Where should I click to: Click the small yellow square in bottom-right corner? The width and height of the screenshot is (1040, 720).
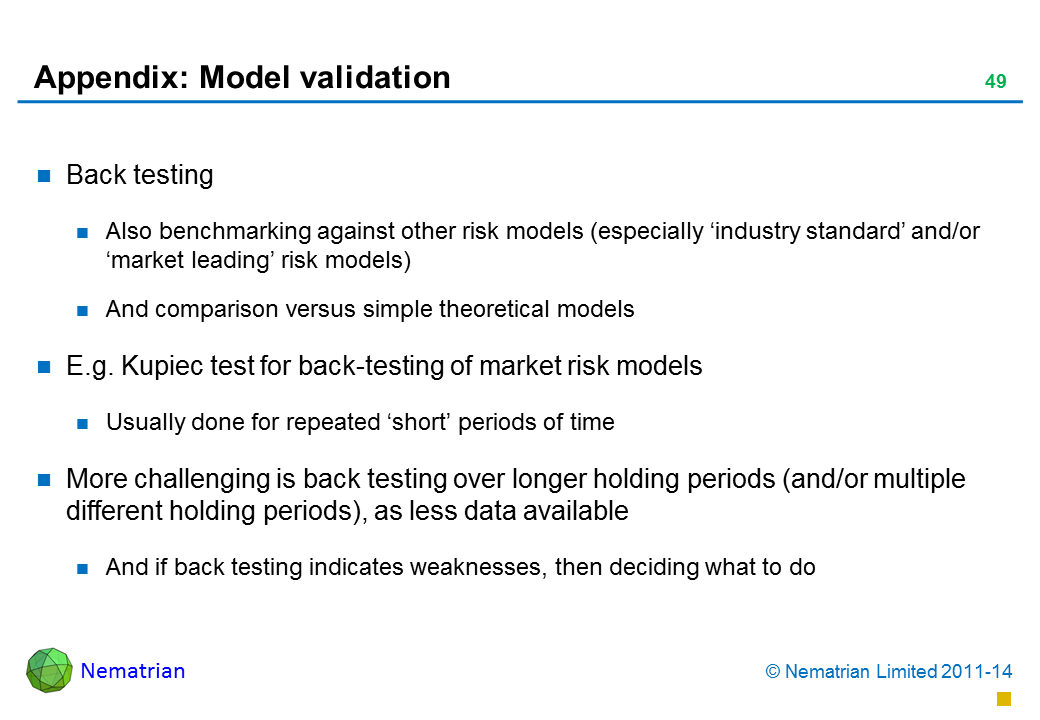coord(1005,698)
